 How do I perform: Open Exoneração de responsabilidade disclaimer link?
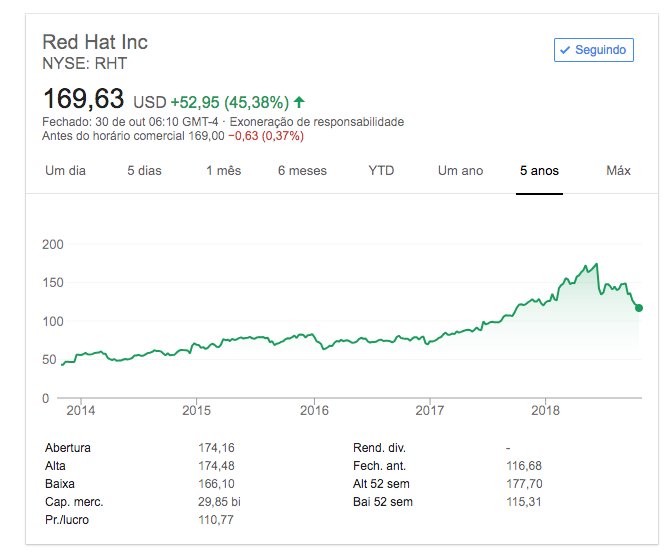pos(317,122)
